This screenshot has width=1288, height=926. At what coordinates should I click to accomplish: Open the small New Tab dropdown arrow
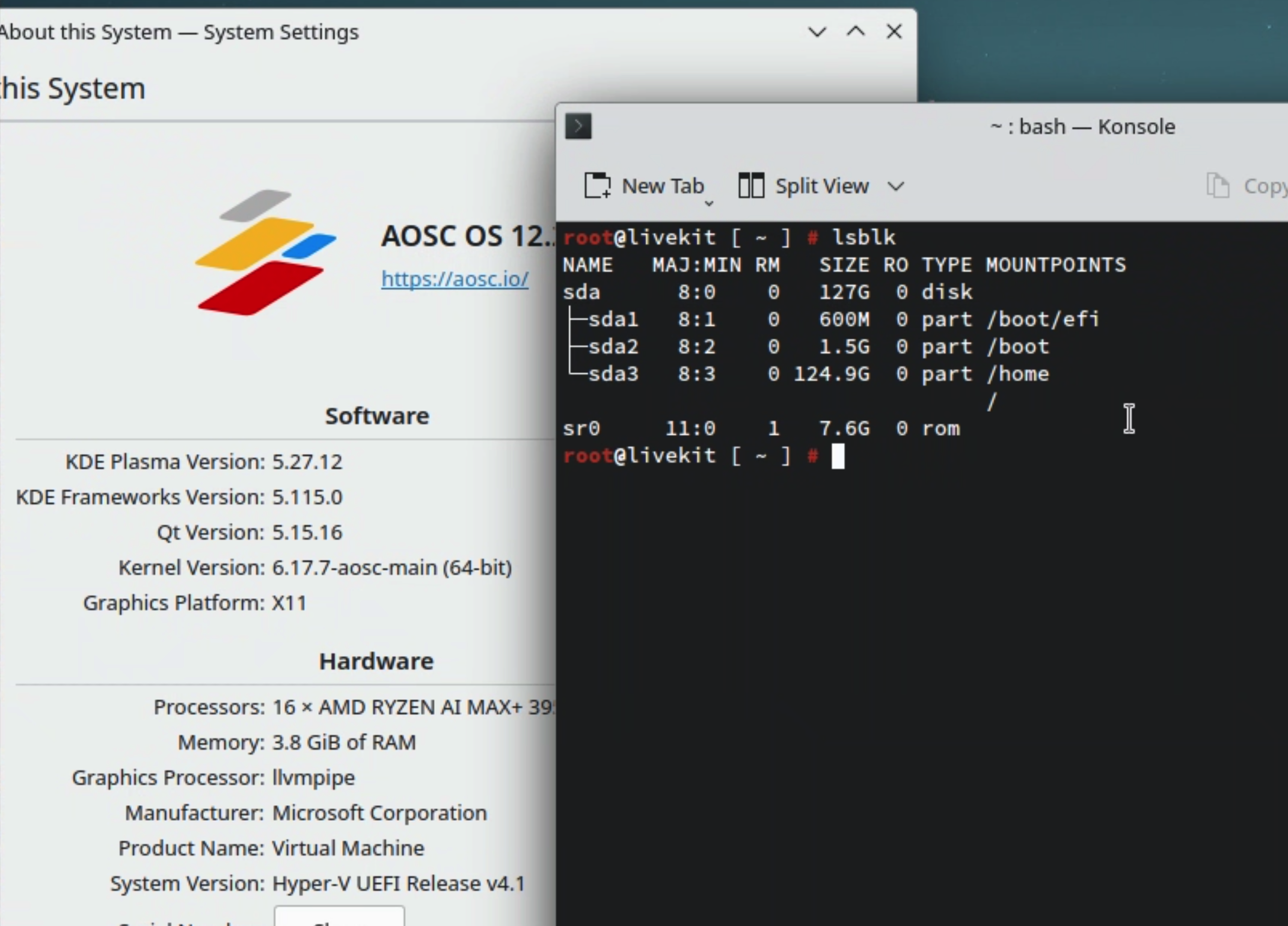pos(709,204)
